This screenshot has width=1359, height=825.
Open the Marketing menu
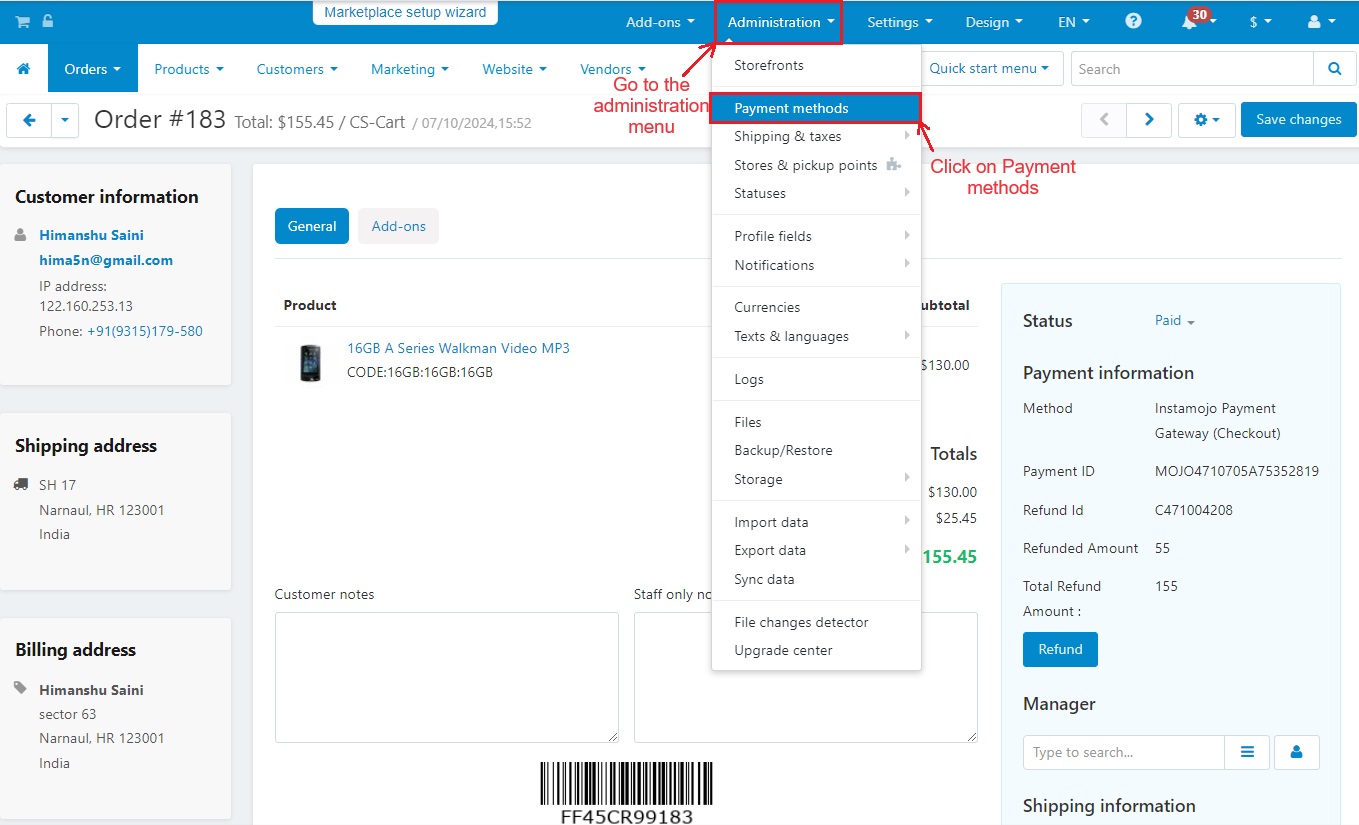(x=410, y=69)
